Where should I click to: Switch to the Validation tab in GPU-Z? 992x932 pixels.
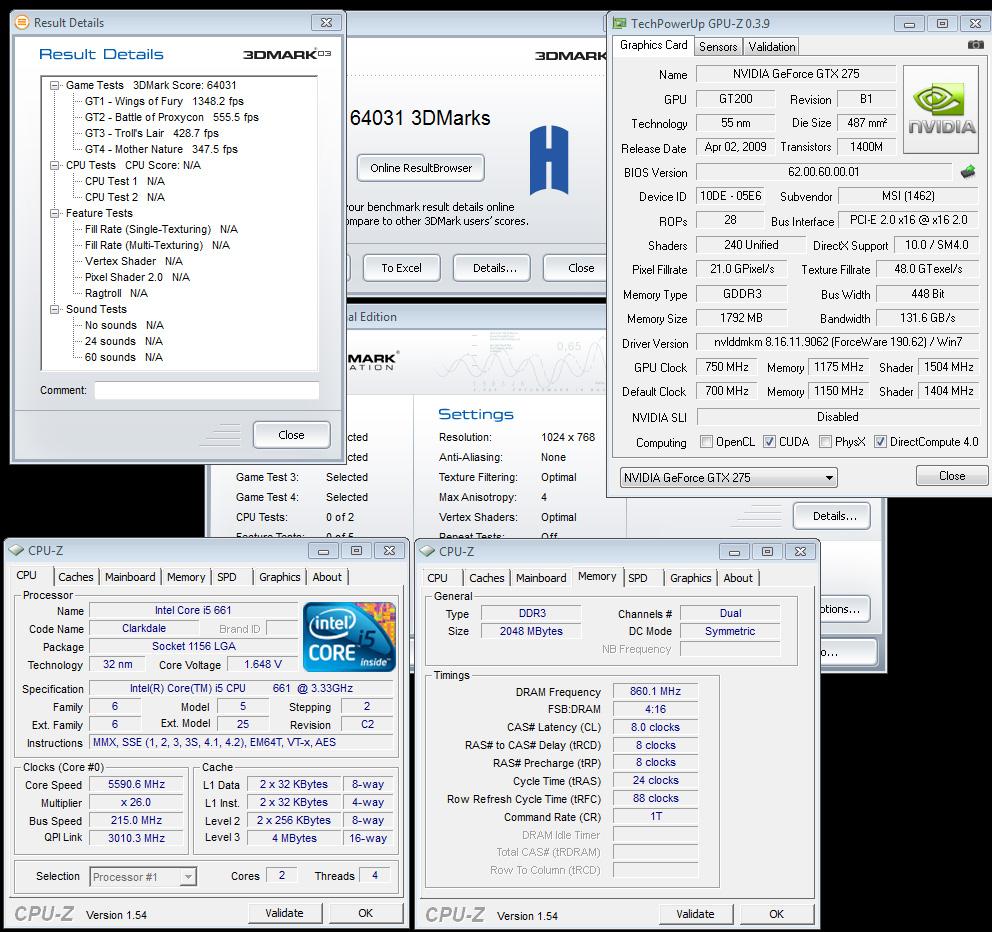point(771,47)
